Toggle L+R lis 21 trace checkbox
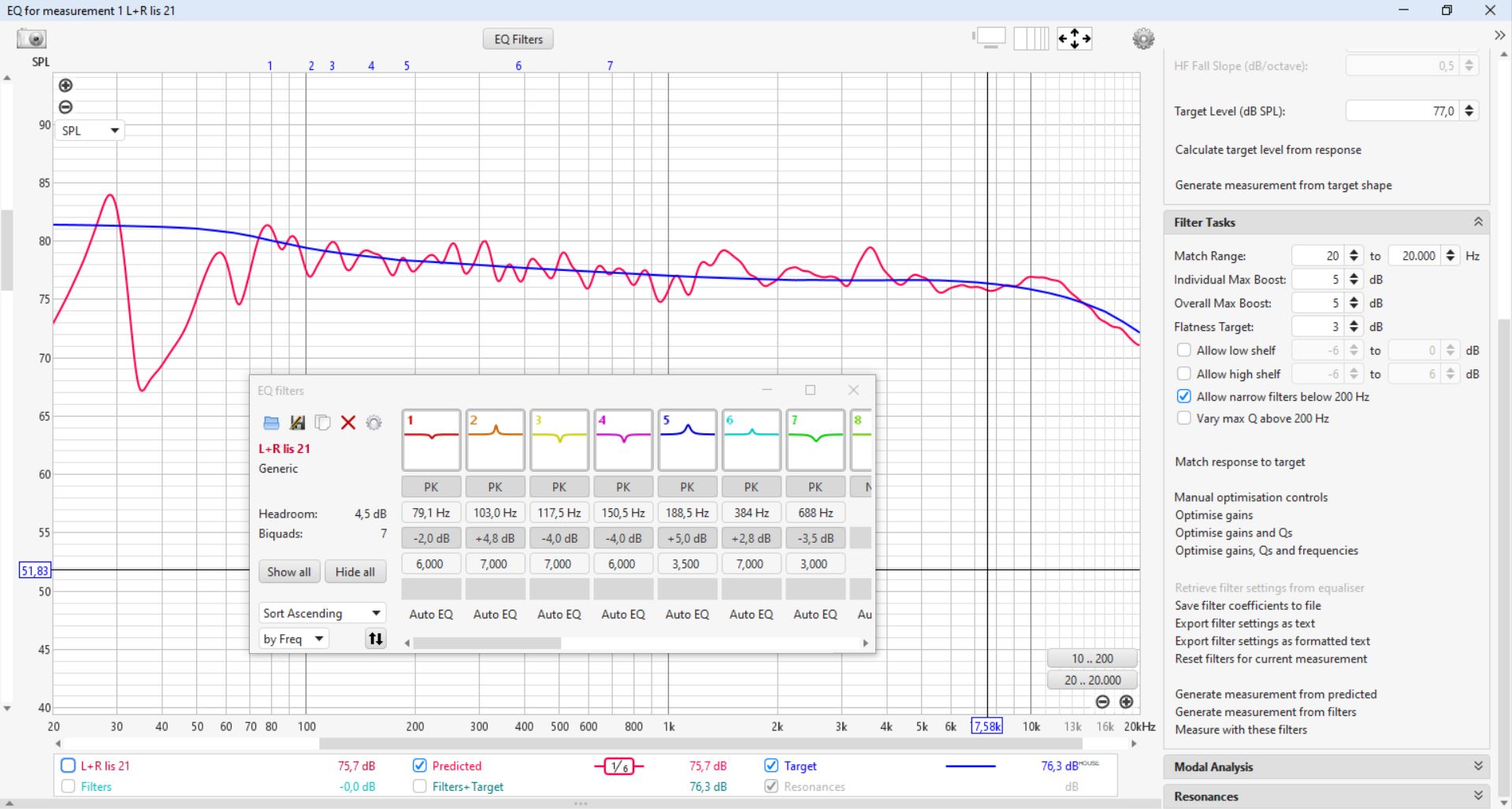 pos(68,766)
